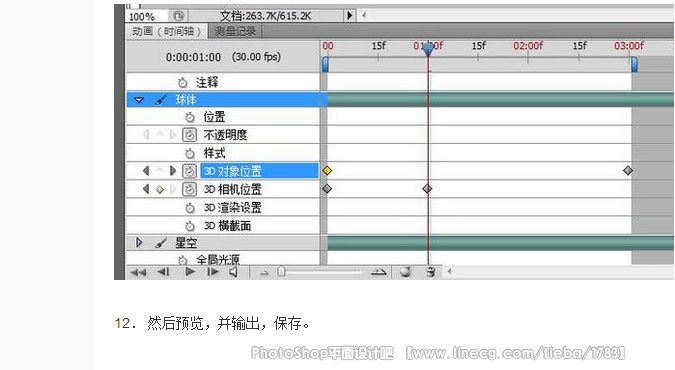Select the 3D 对象位置 property label
Screen dimensions: 675x370
[232, 171]
